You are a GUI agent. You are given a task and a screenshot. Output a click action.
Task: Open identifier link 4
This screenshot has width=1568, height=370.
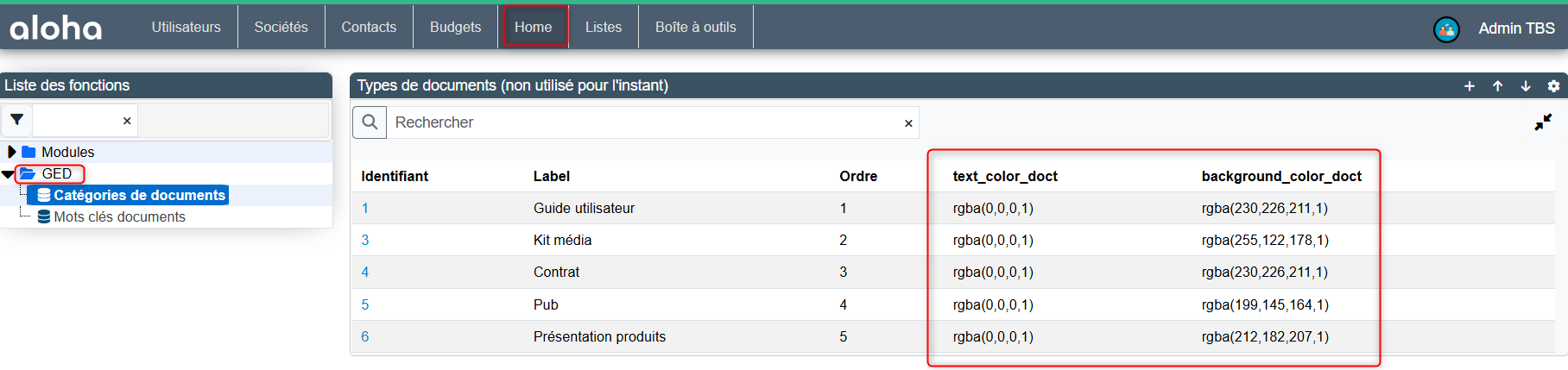(x=365, y=272)
